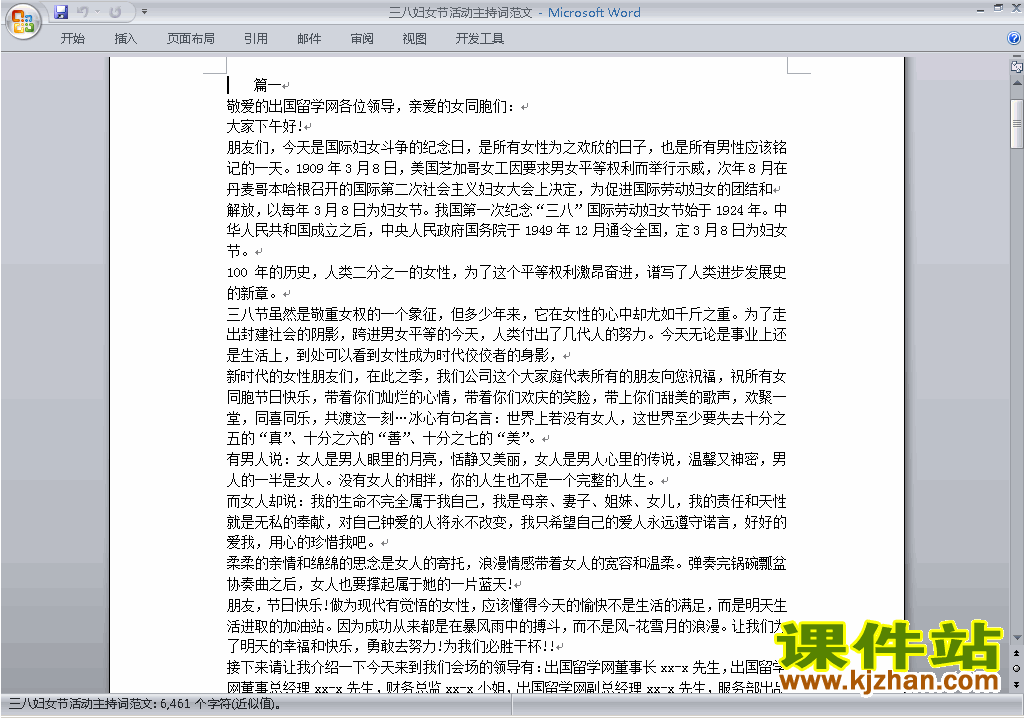Redo the last action

[x=115, y=12]
